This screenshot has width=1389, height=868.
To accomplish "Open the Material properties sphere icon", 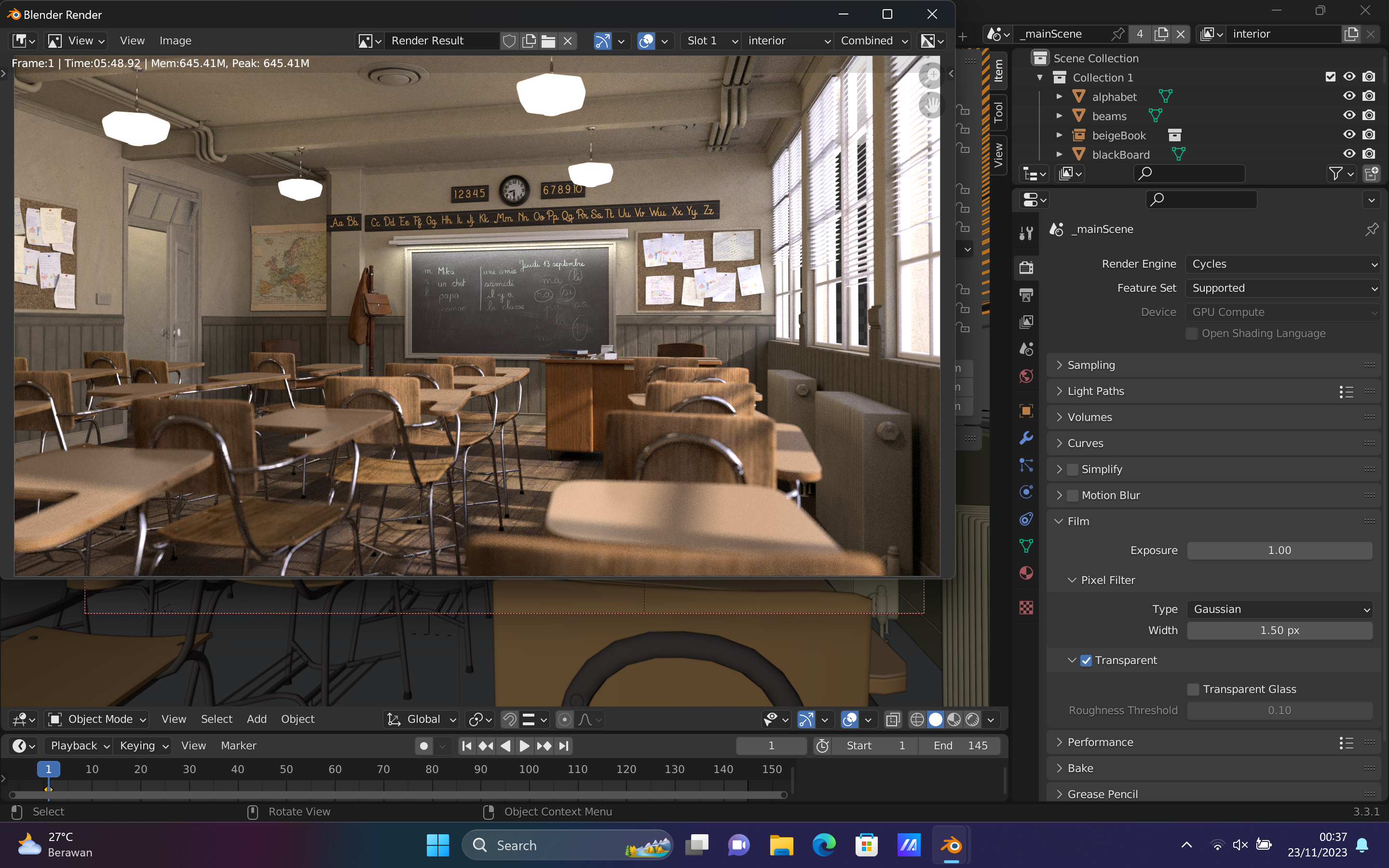I will coord(1026,573).
